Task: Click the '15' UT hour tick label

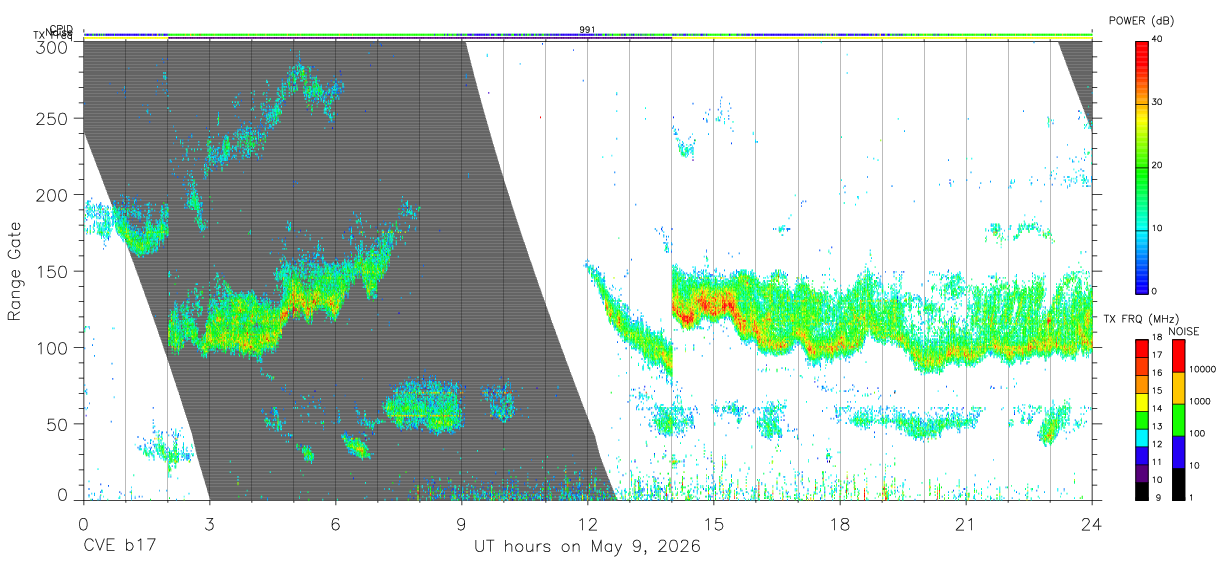Action: (714, 524)
